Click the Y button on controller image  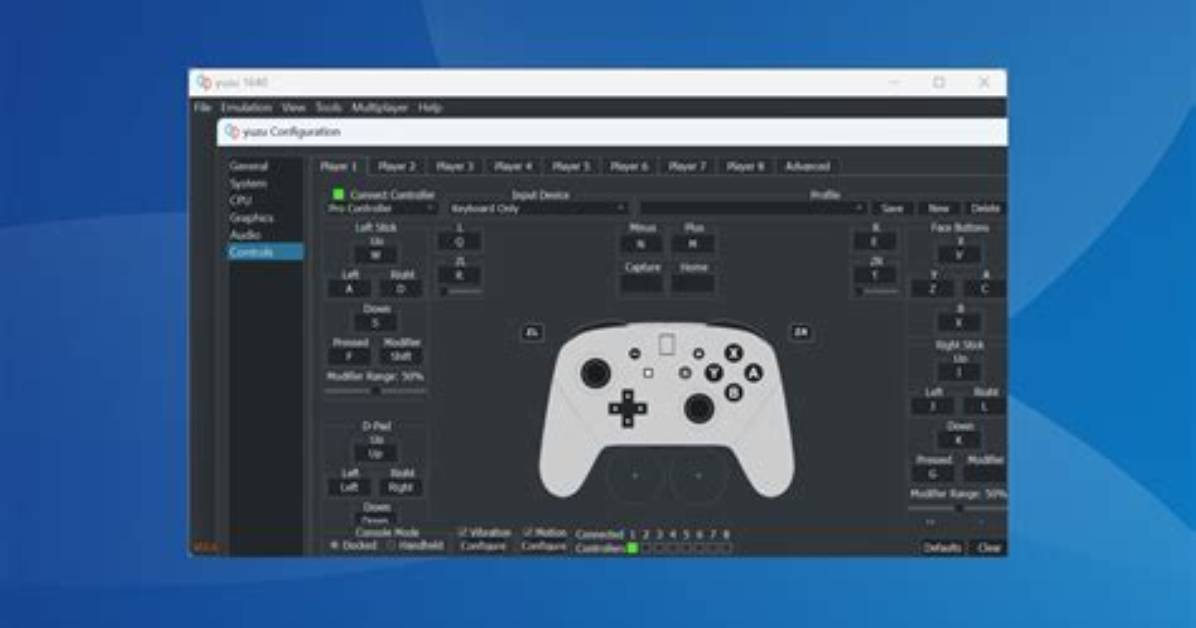tap(714, 372)
